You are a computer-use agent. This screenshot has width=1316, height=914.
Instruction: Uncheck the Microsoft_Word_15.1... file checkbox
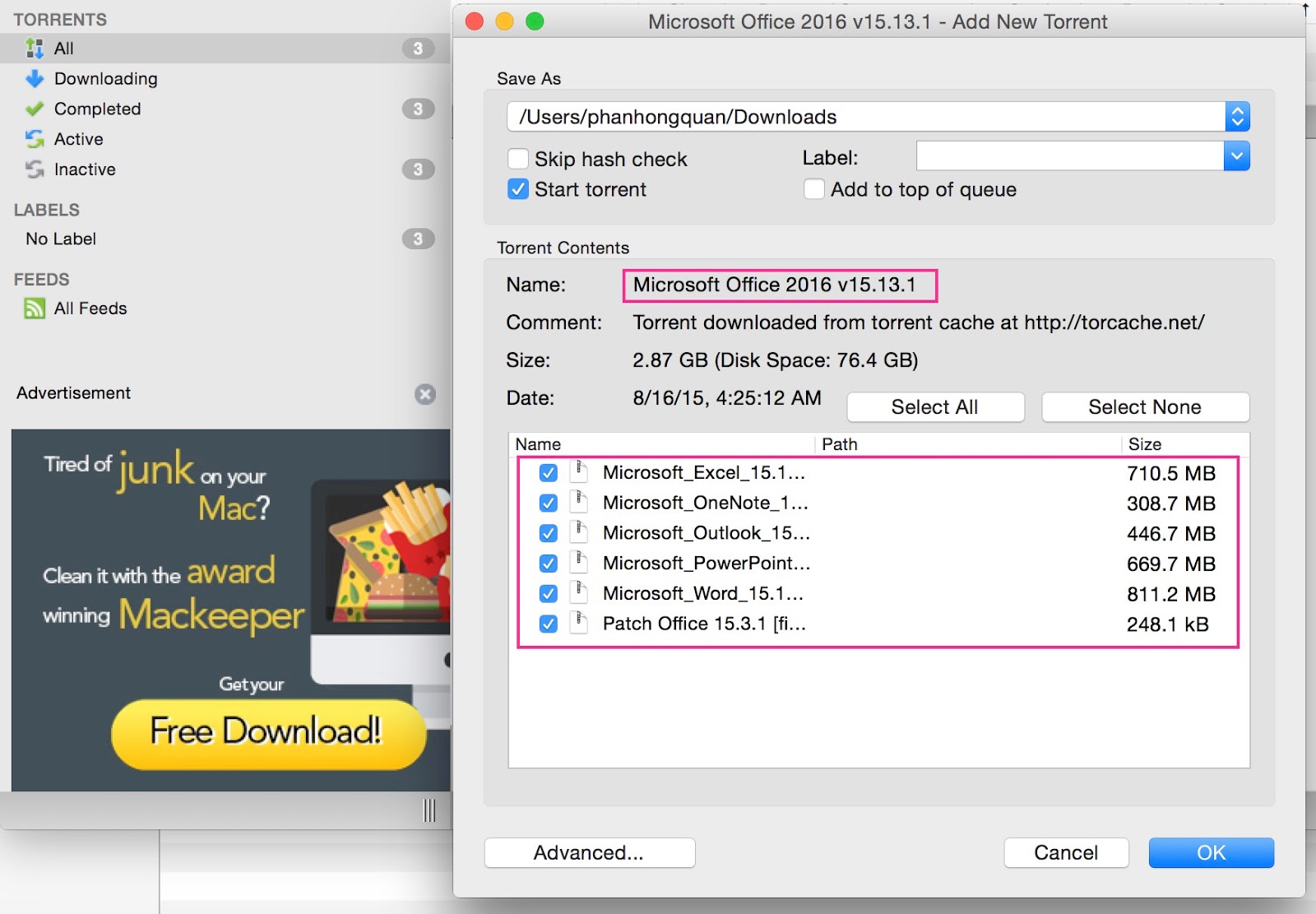coord(549,593)
